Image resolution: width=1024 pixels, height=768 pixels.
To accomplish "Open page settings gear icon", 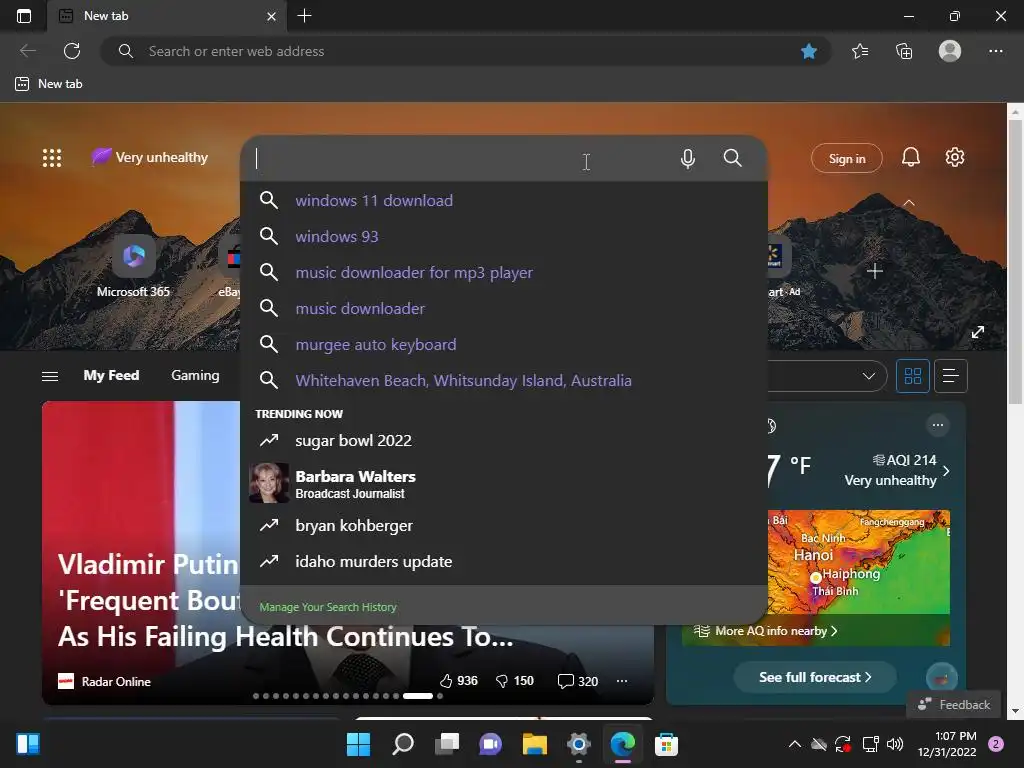I will click(954, 157).
